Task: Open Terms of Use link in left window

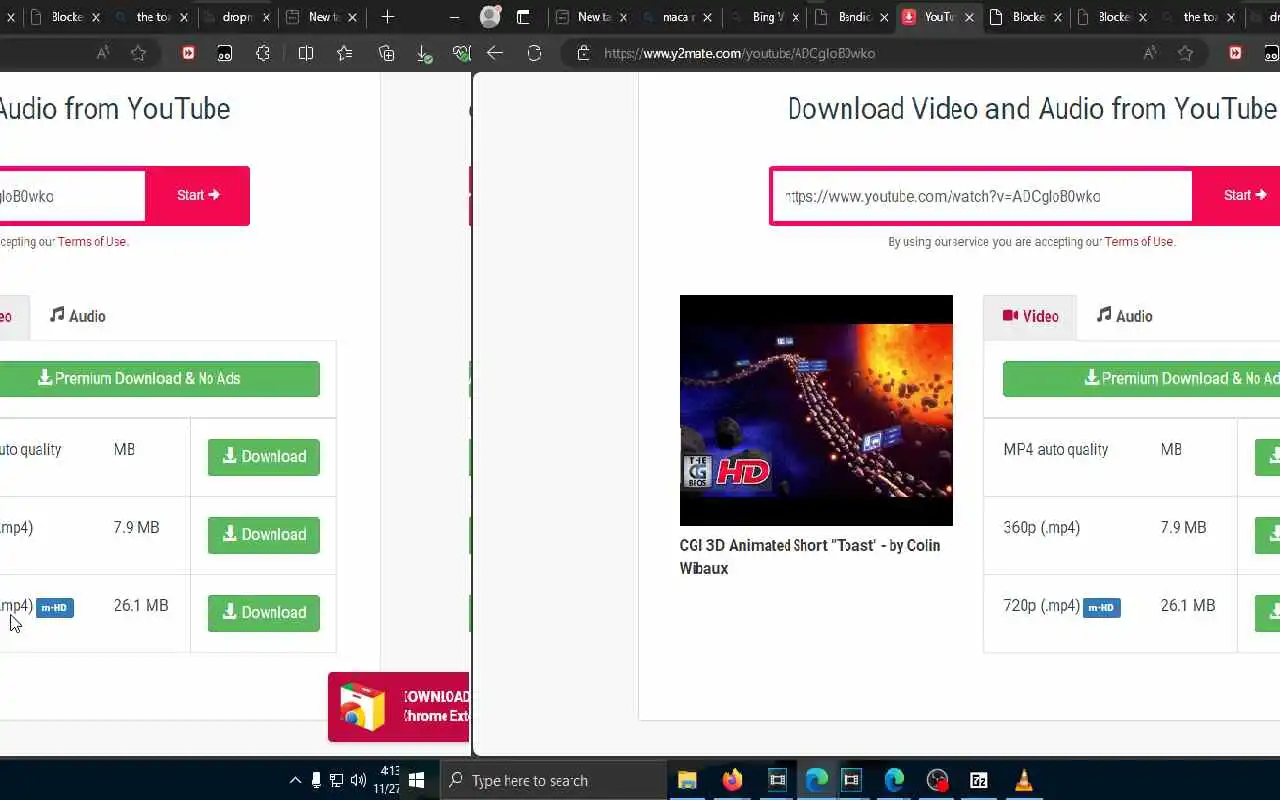Action: [92, 242]
